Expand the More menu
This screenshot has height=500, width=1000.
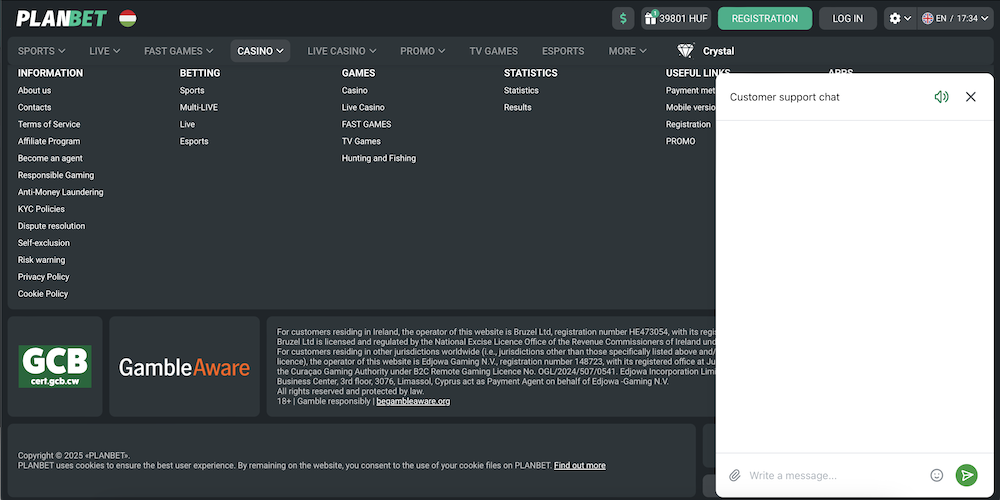(x=627, y=51)
